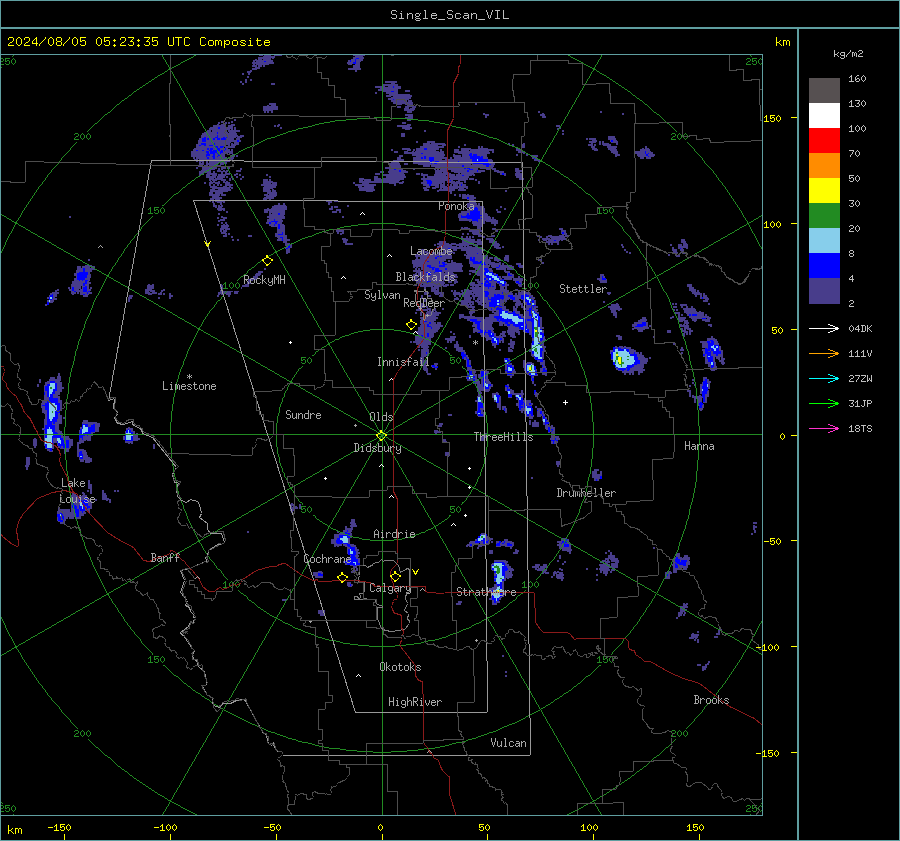Image resolution: width=900 pixels, height=841 pixels.
Task: Click the Calgary city label
Action: pos(390,588)
